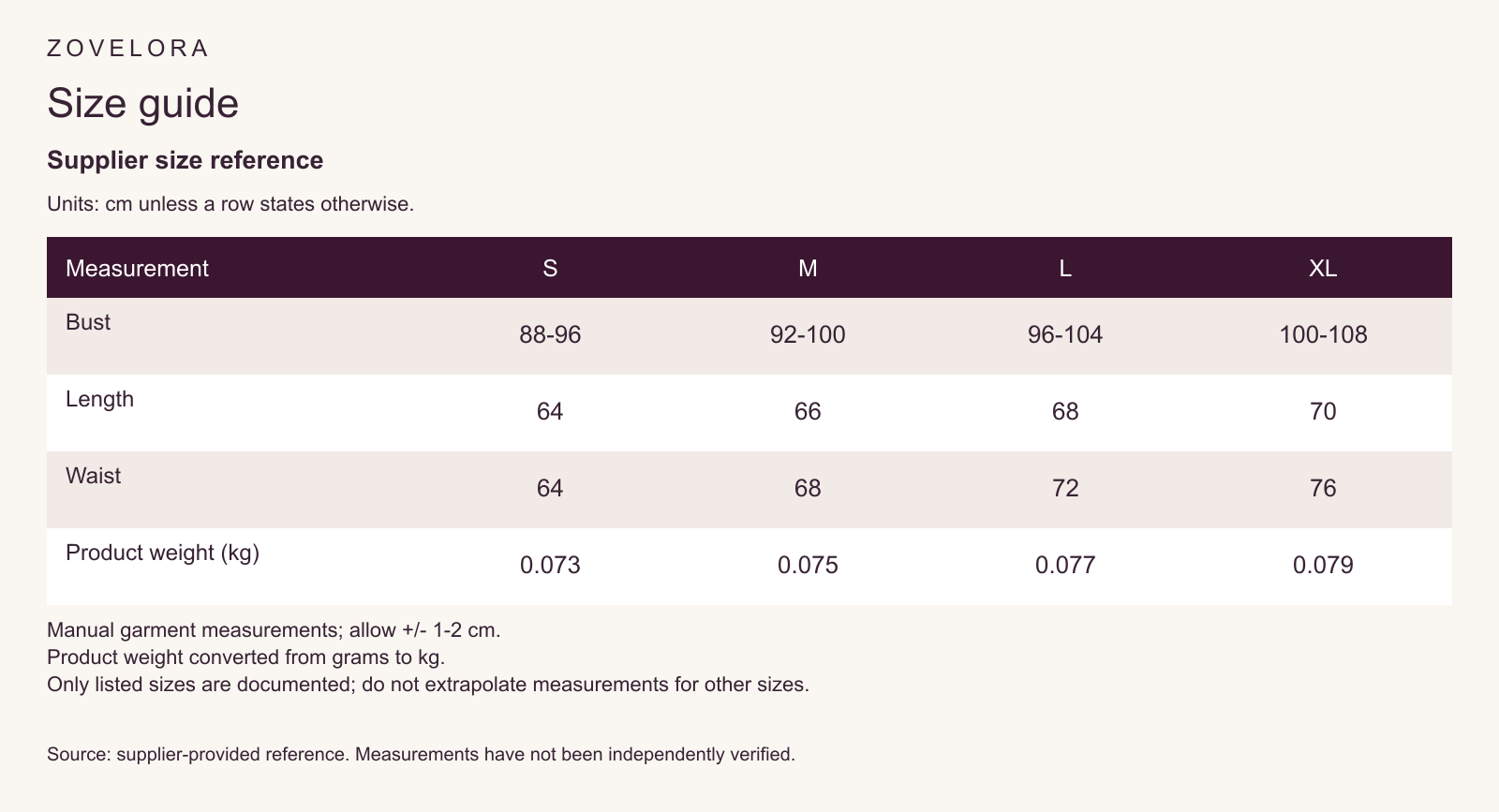Screen dimensions: 1499x812
Task: Click the 100-108 bust value for XL
Action: [x=1323, y=334]
